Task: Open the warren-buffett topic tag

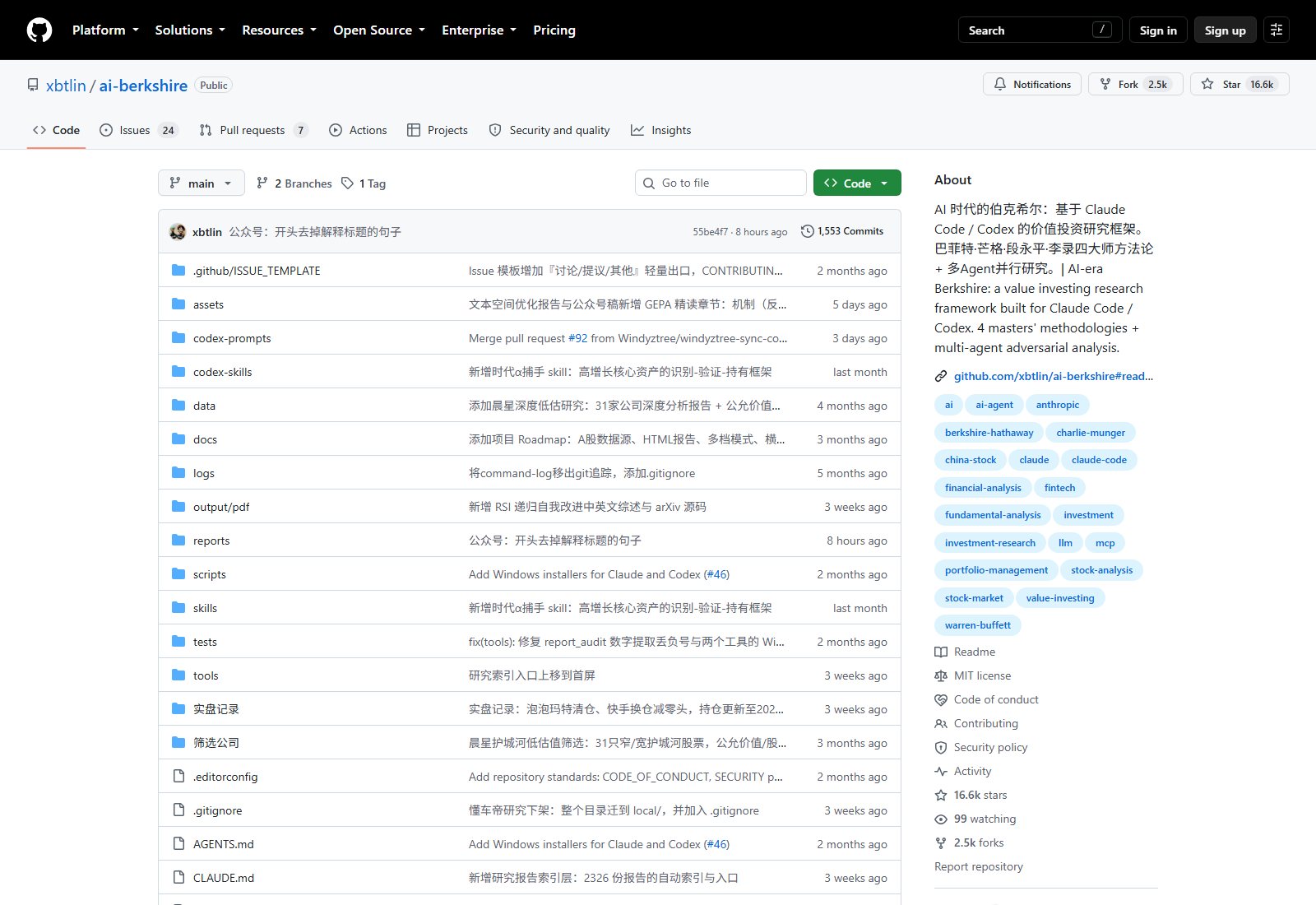Action: coord(978,625)
